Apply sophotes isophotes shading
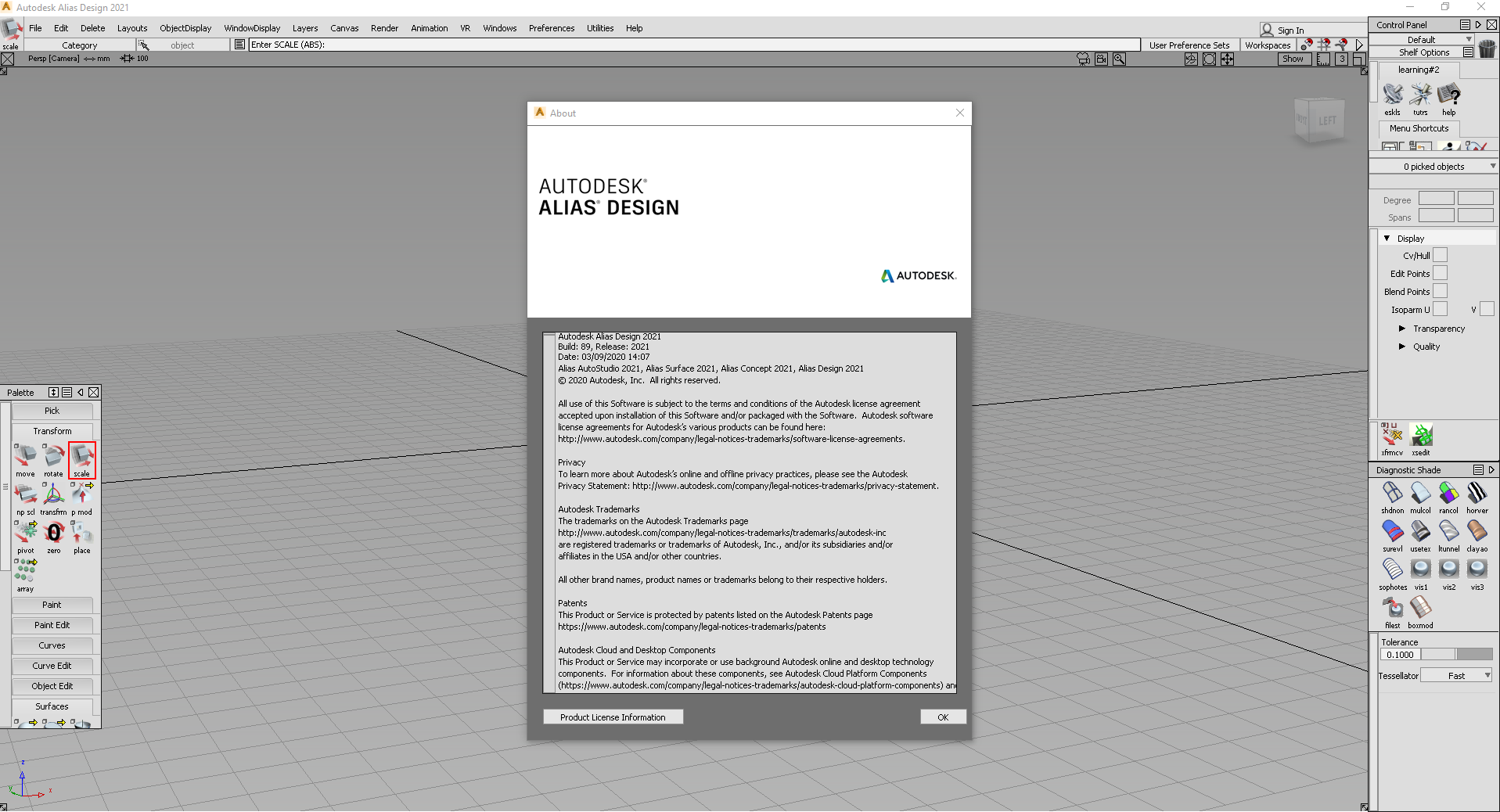Screen dimensions: 1500x812 [x=1392, y=573]
